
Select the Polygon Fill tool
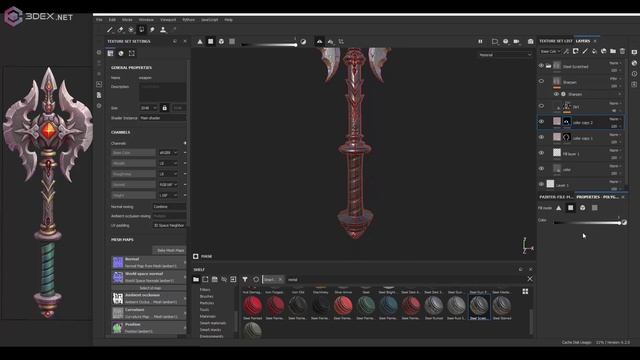(141, 30)
